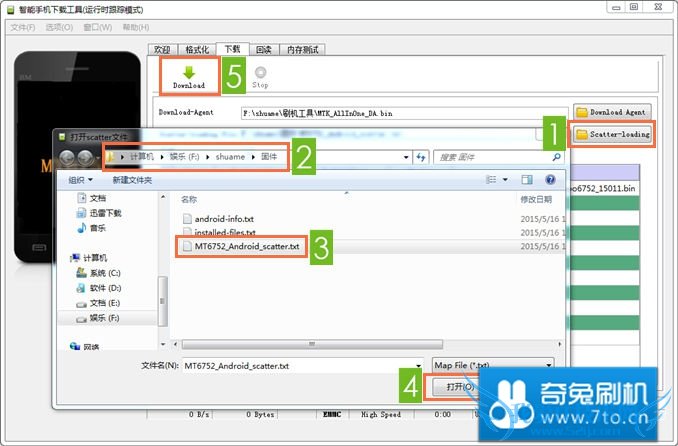The width and height of the screenshot is (678, 446).
Task: Open help with the question mark icon
Action: (x=550, y=180)
